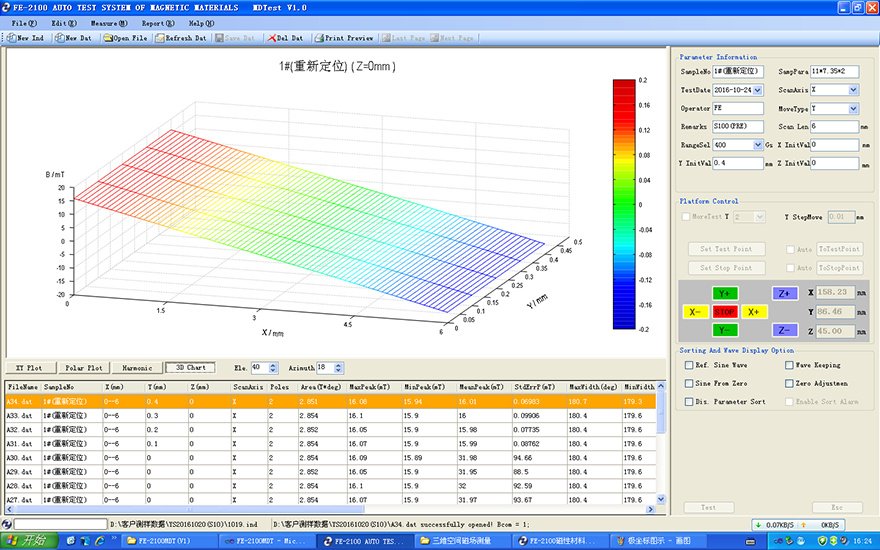Move platform with green Y+ button
880x550 pixels.
725,294
